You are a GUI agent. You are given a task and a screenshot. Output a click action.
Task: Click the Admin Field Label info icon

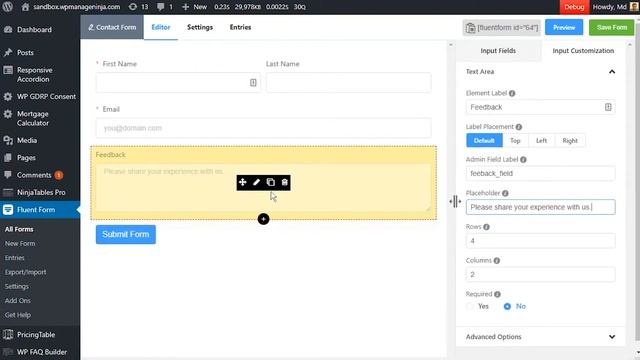tap(523, 160)
